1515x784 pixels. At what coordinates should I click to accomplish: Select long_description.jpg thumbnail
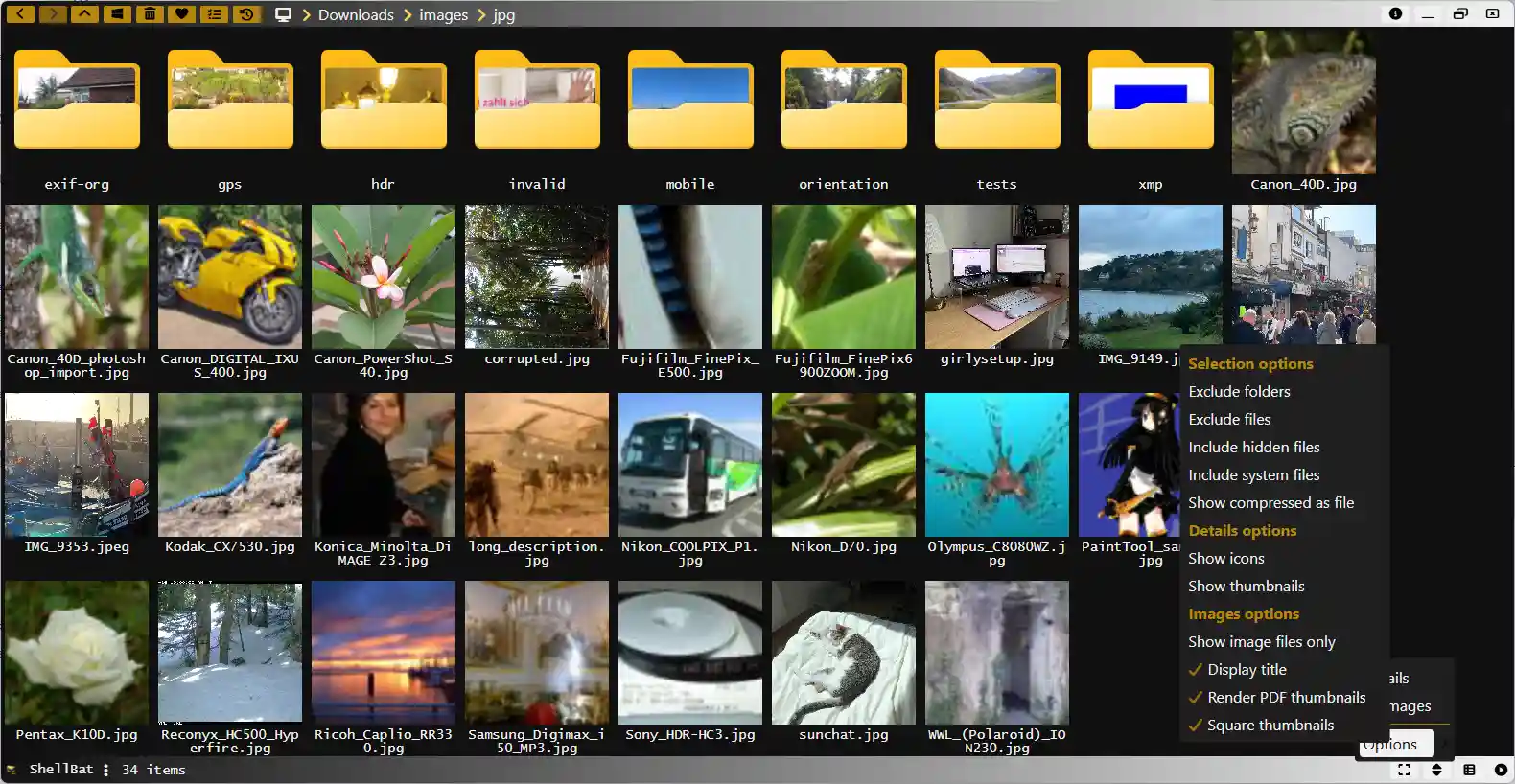coord(537,465)
